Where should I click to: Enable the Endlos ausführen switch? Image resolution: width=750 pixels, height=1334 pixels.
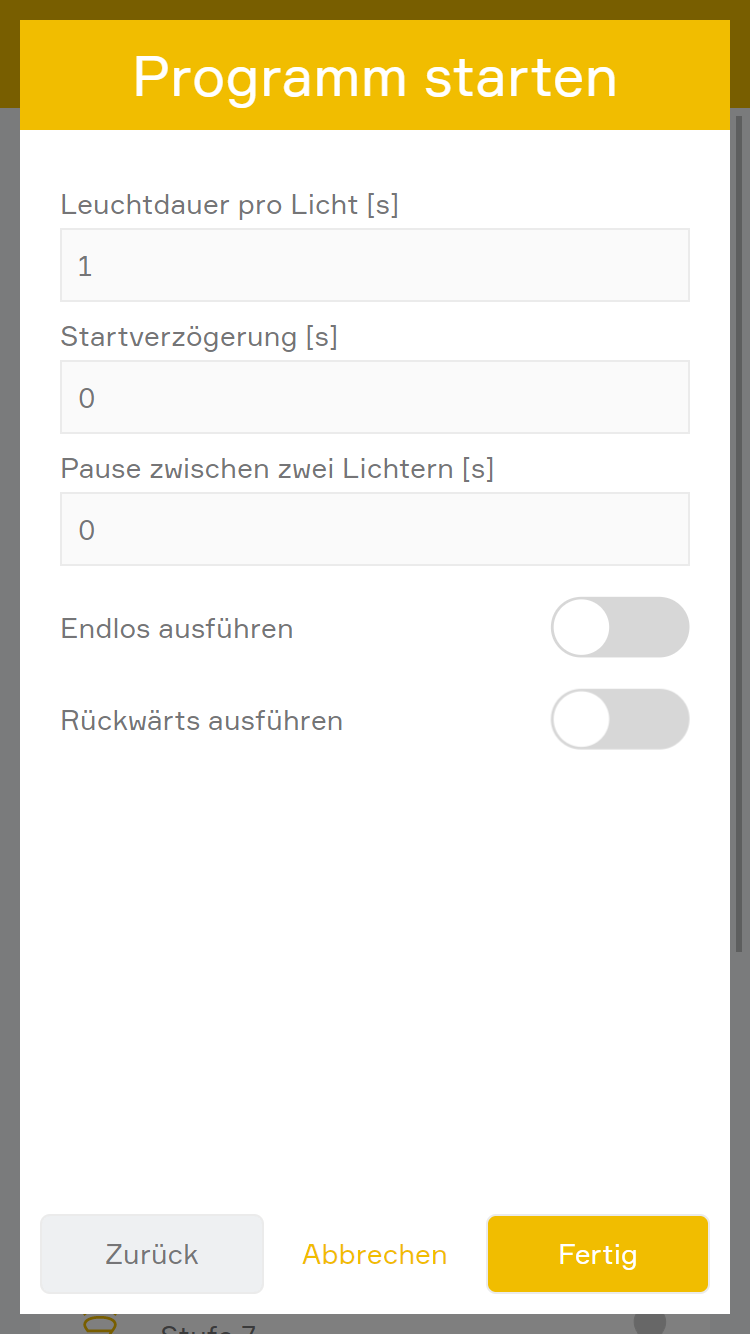[x=619, y=627]
